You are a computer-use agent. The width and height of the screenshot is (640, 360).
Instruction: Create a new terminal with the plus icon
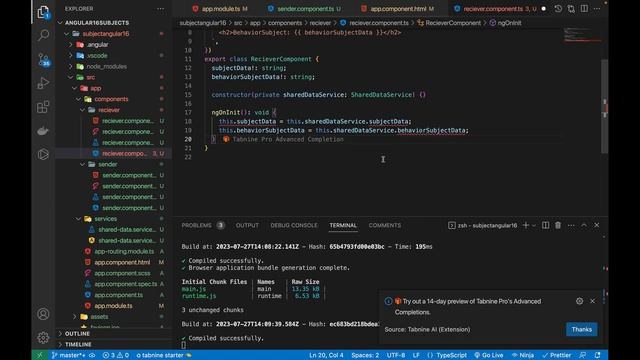[526, 225]
